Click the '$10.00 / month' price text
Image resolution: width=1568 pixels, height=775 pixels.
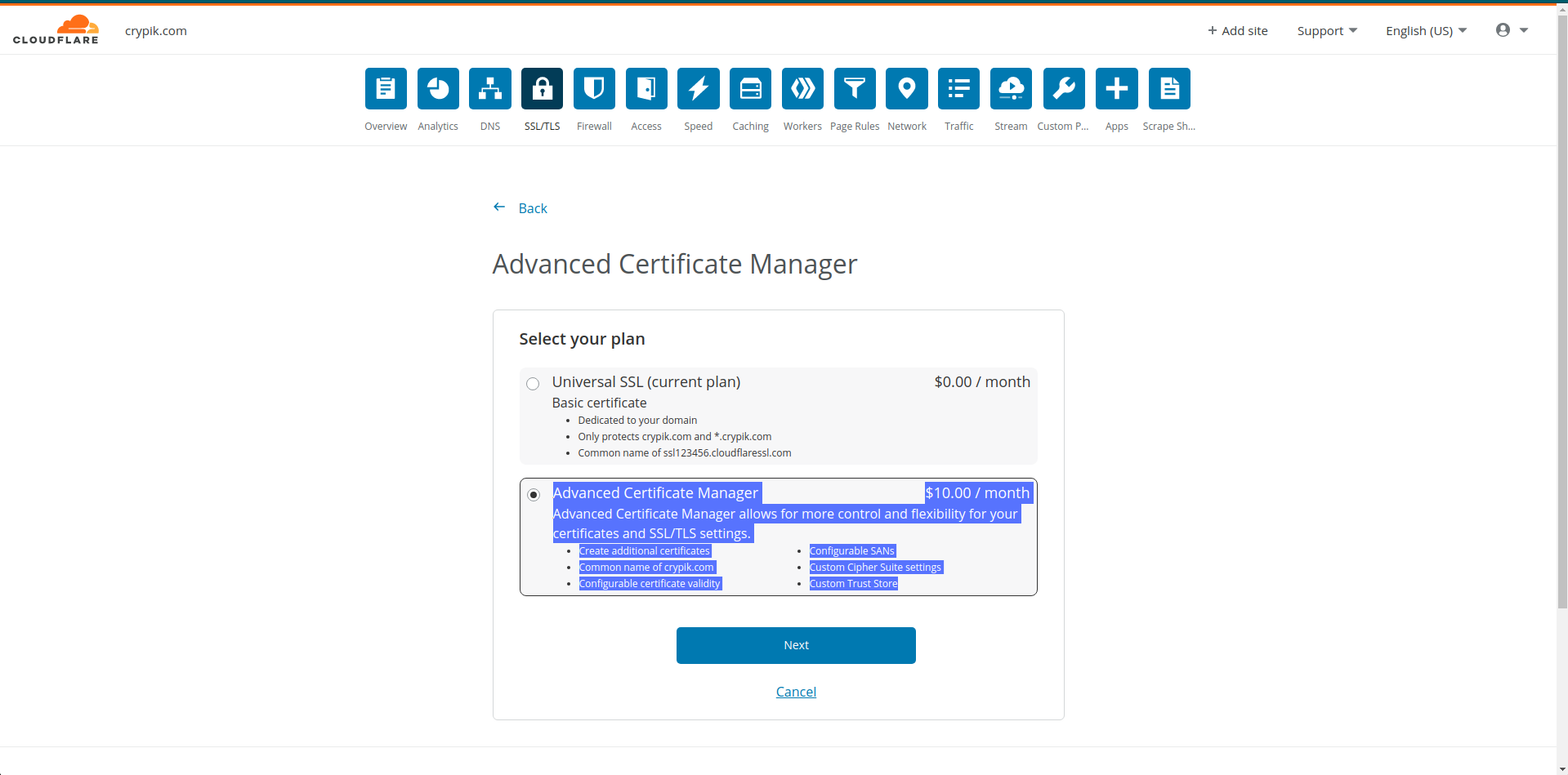[x=977, y=492]
